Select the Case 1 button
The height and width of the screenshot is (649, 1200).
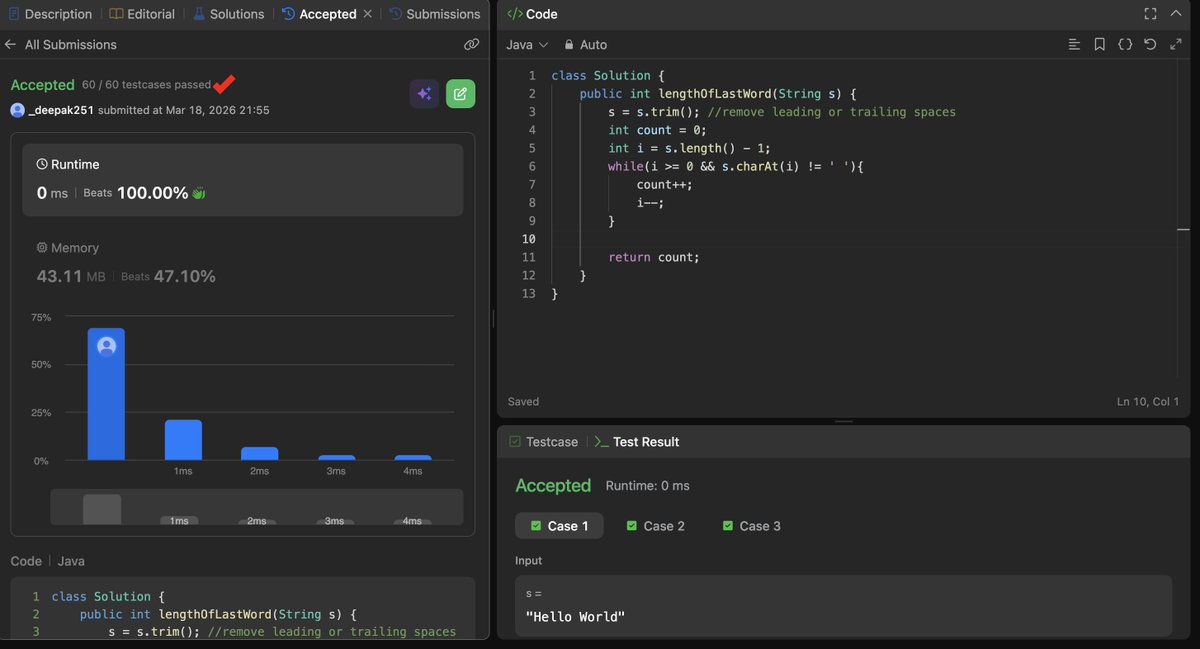coord(559,526)
